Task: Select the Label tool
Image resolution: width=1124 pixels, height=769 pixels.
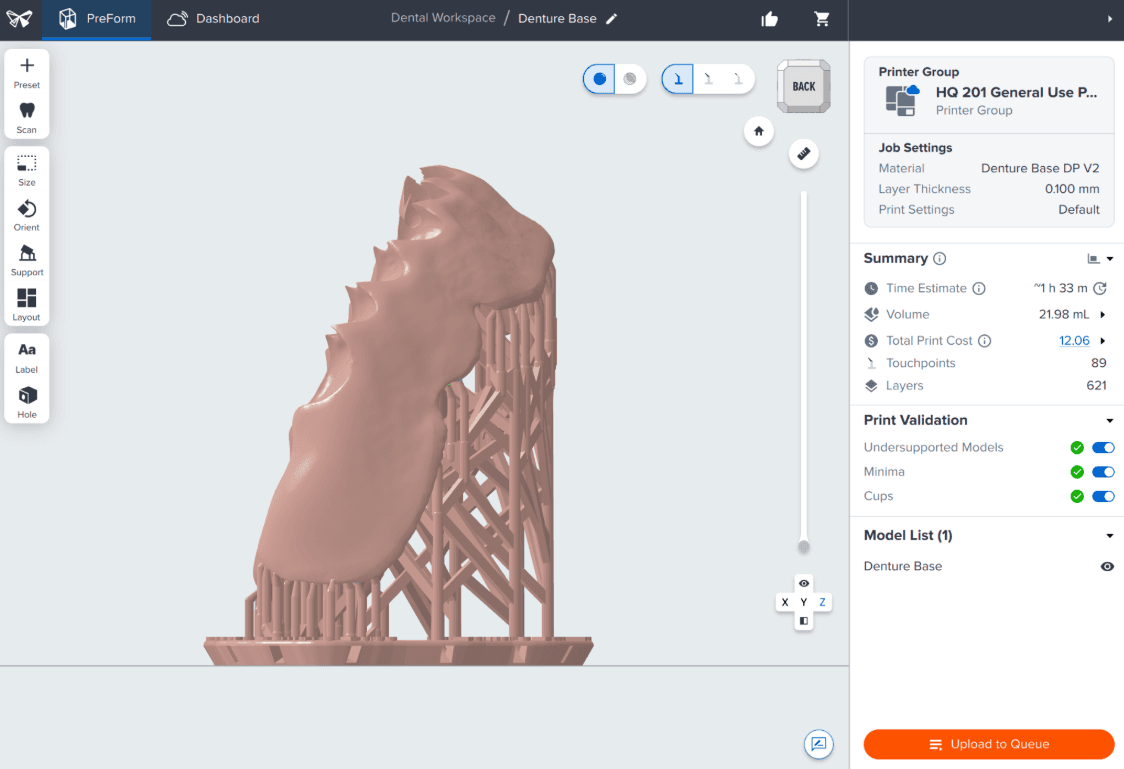Action: pos(27,357)
